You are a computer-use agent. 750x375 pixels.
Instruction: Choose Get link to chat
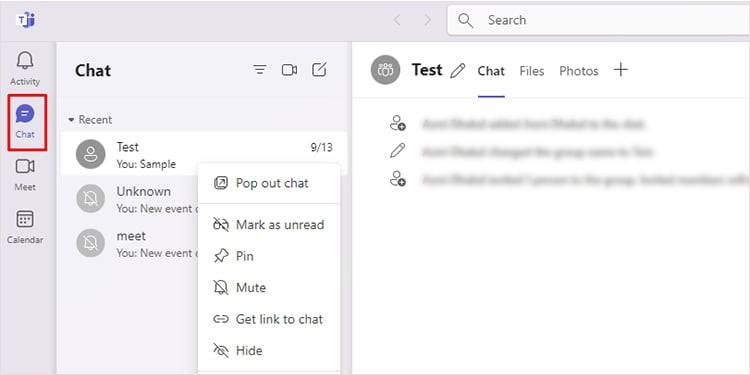pos(269,319)
